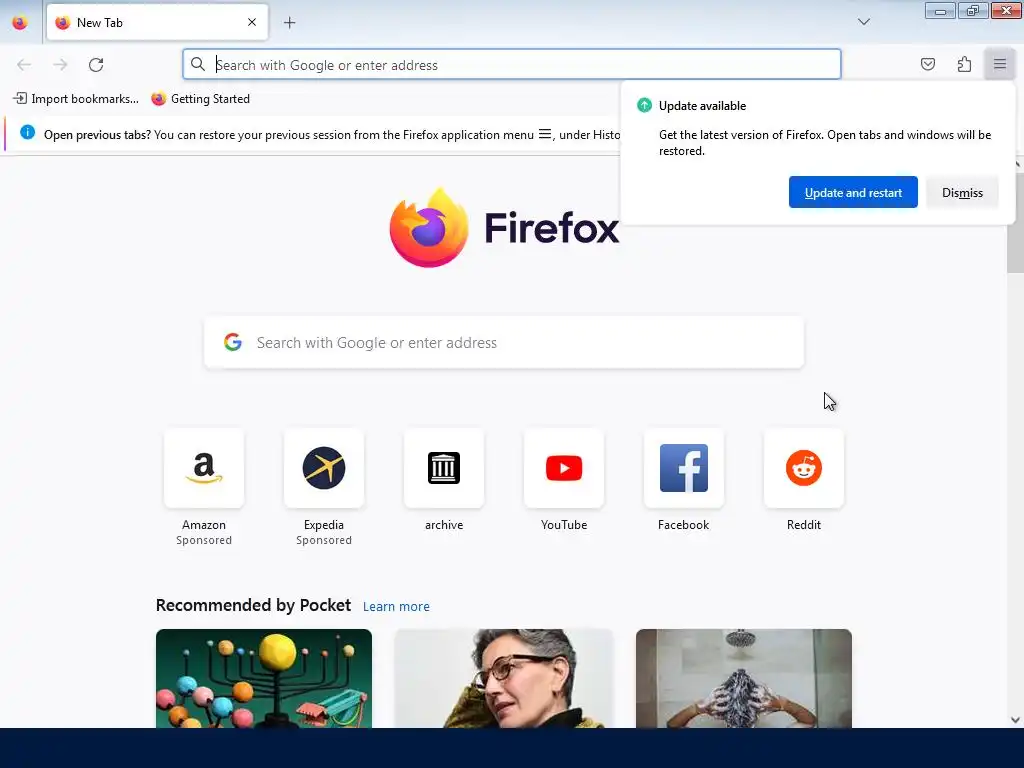
Task: Click the green update available icon
Action: click(644, 105)
